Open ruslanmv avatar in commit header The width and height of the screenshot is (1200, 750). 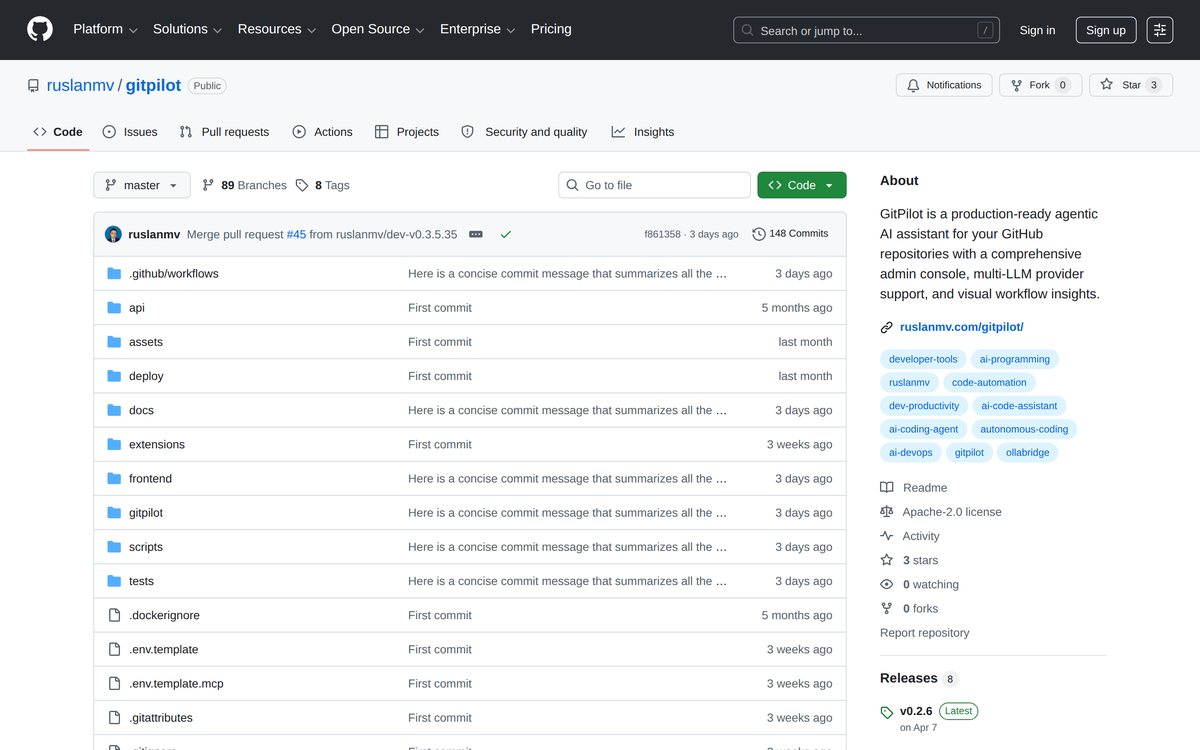coord(113,234)
